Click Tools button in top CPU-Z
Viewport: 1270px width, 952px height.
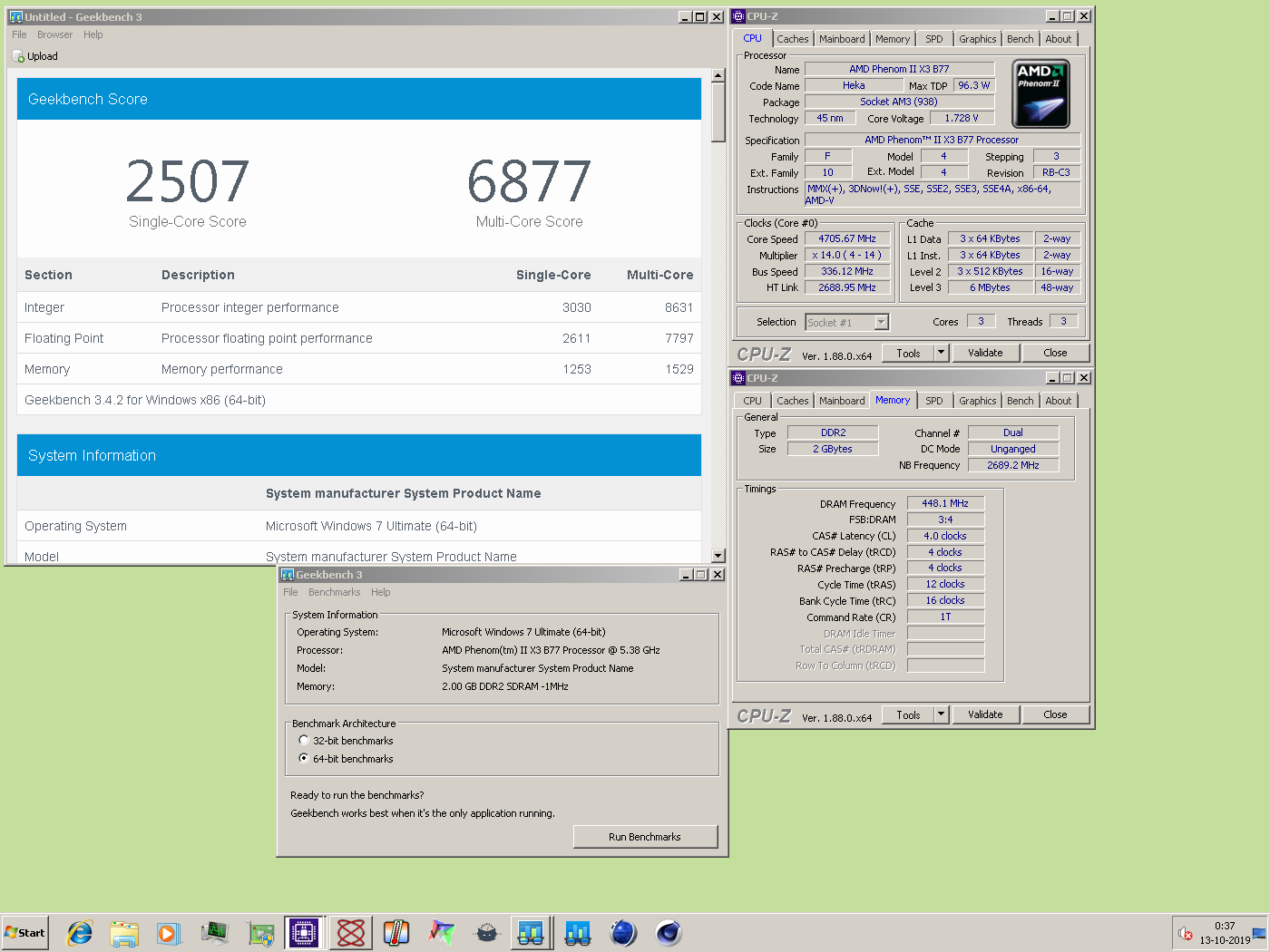908,353
